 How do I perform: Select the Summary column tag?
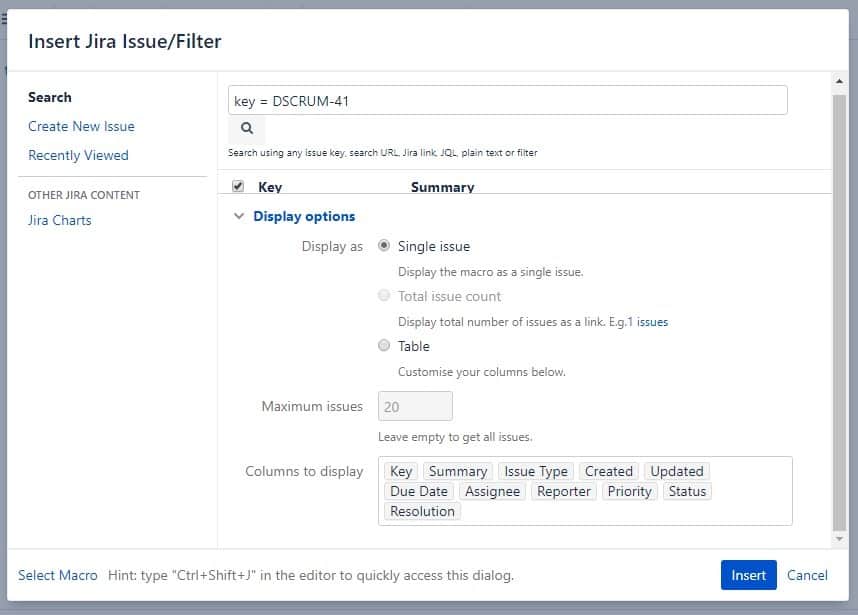pos(458,471)
